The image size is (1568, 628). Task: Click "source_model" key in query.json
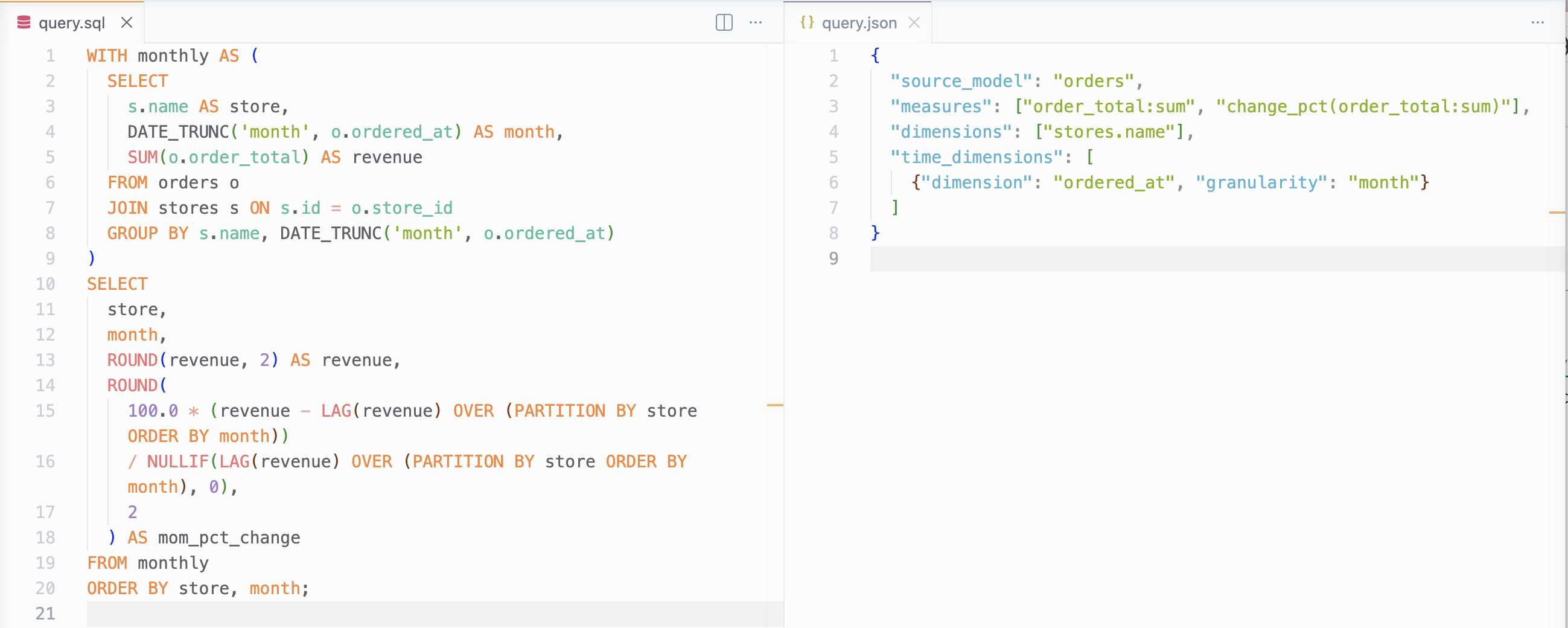(x=961, y=81)
